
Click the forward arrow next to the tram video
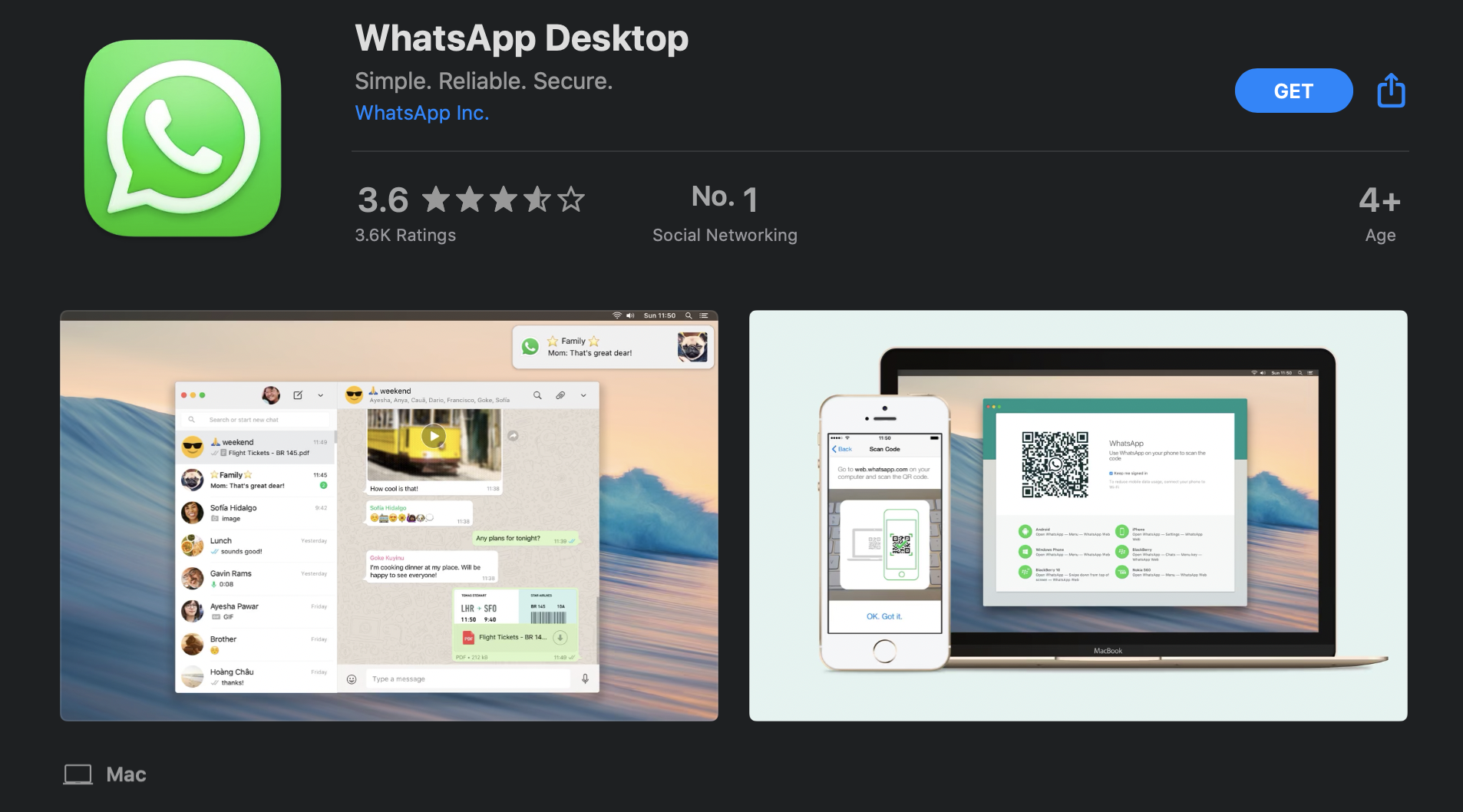[514, 436]
